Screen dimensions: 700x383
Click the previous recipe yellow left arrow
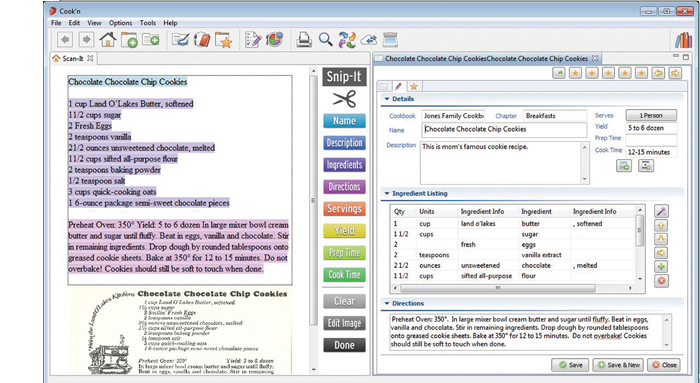[658, 73]
